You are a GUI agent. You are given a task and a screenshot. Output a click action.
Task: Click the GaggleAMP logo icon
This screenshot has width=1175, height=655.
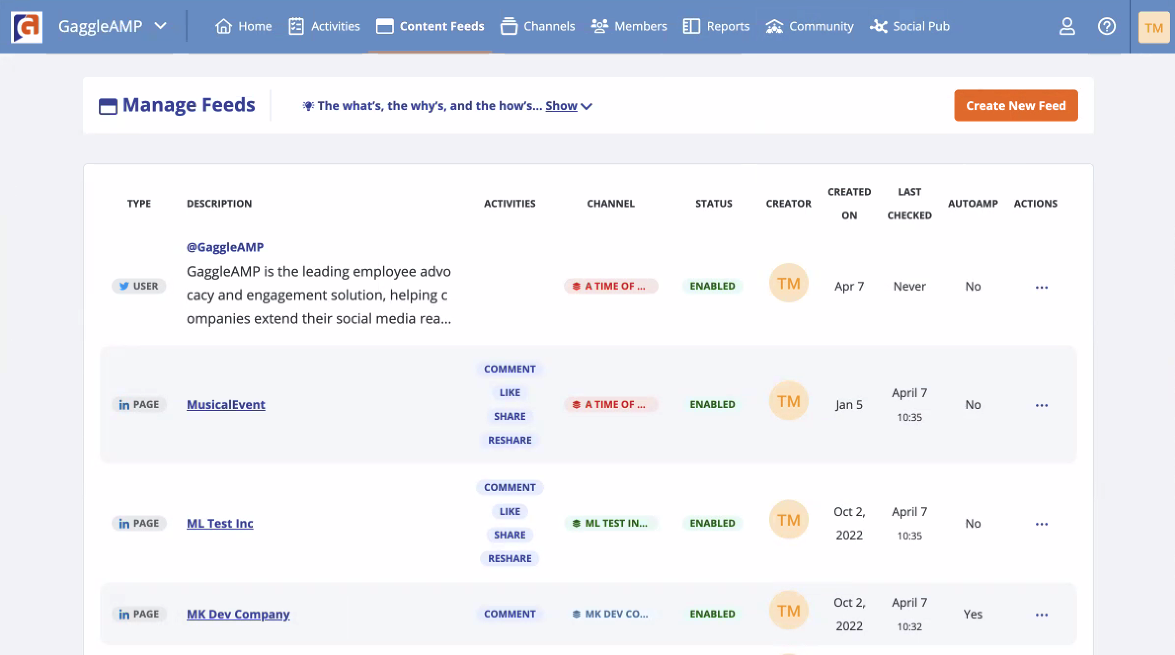pyautogui.click(x=26, y=27)
